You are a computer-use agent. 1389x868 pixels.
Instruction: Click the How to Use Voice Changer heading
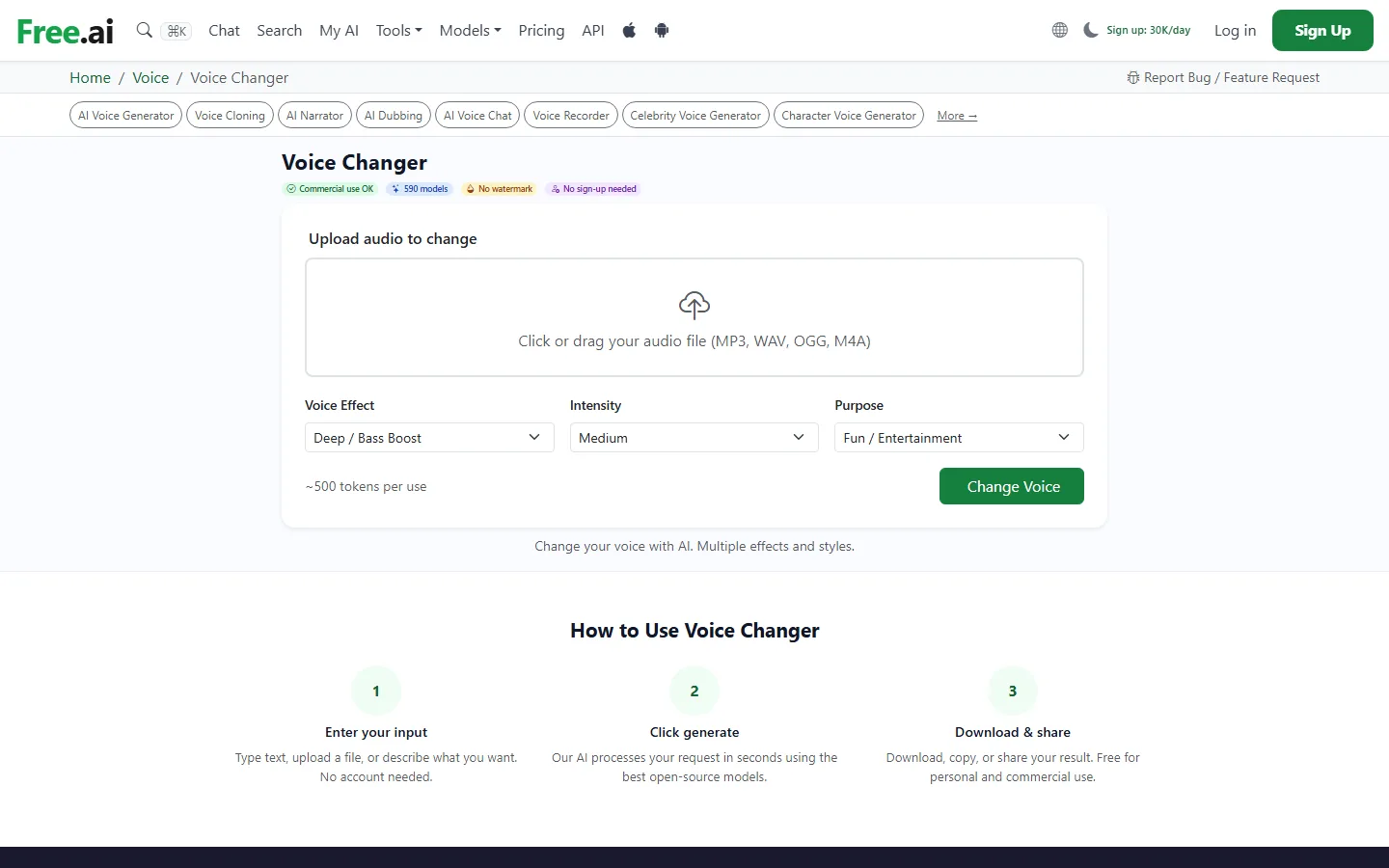click(x=694, y=631)
